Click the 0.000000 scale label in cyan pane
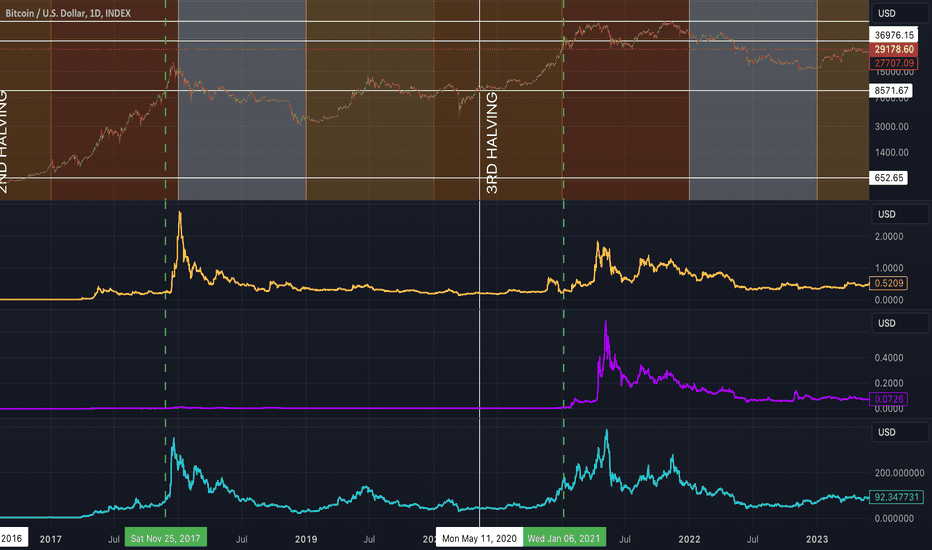The width and height of the screenshot is (932, 550). tap(895, 518)
